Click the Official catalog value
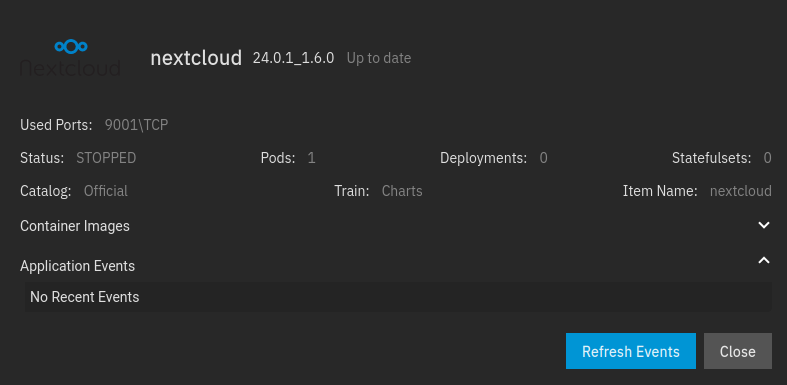Image resolution: width=787 pixels, height=385 pixels. click(x=105, y=191)
